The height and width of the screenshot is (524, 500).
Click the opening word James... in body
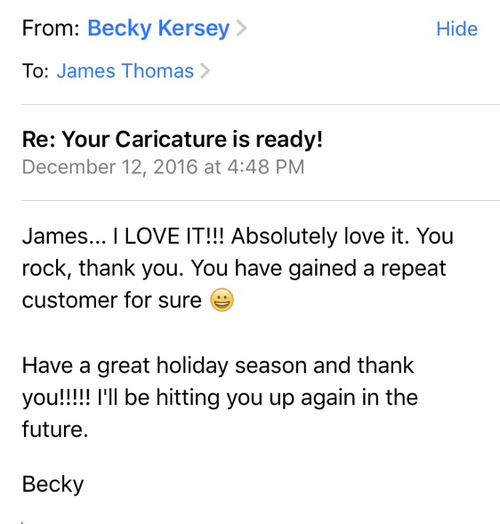(x=64, y=236)
